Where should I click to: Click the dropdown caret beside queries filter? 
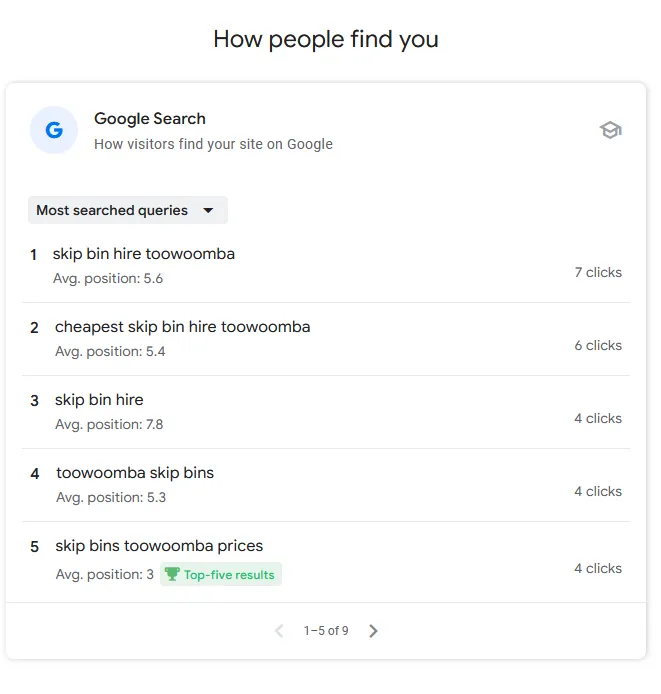(x=208, y=211)
